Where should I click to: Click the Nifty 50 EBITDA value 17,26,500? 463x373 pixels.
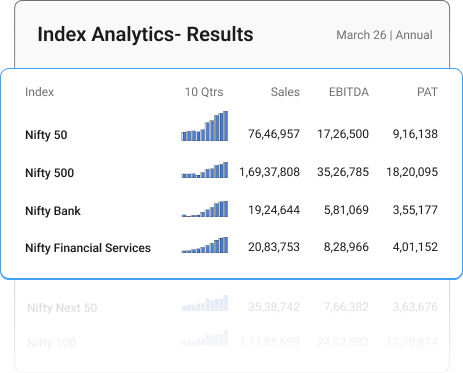[x=343, y=134]
